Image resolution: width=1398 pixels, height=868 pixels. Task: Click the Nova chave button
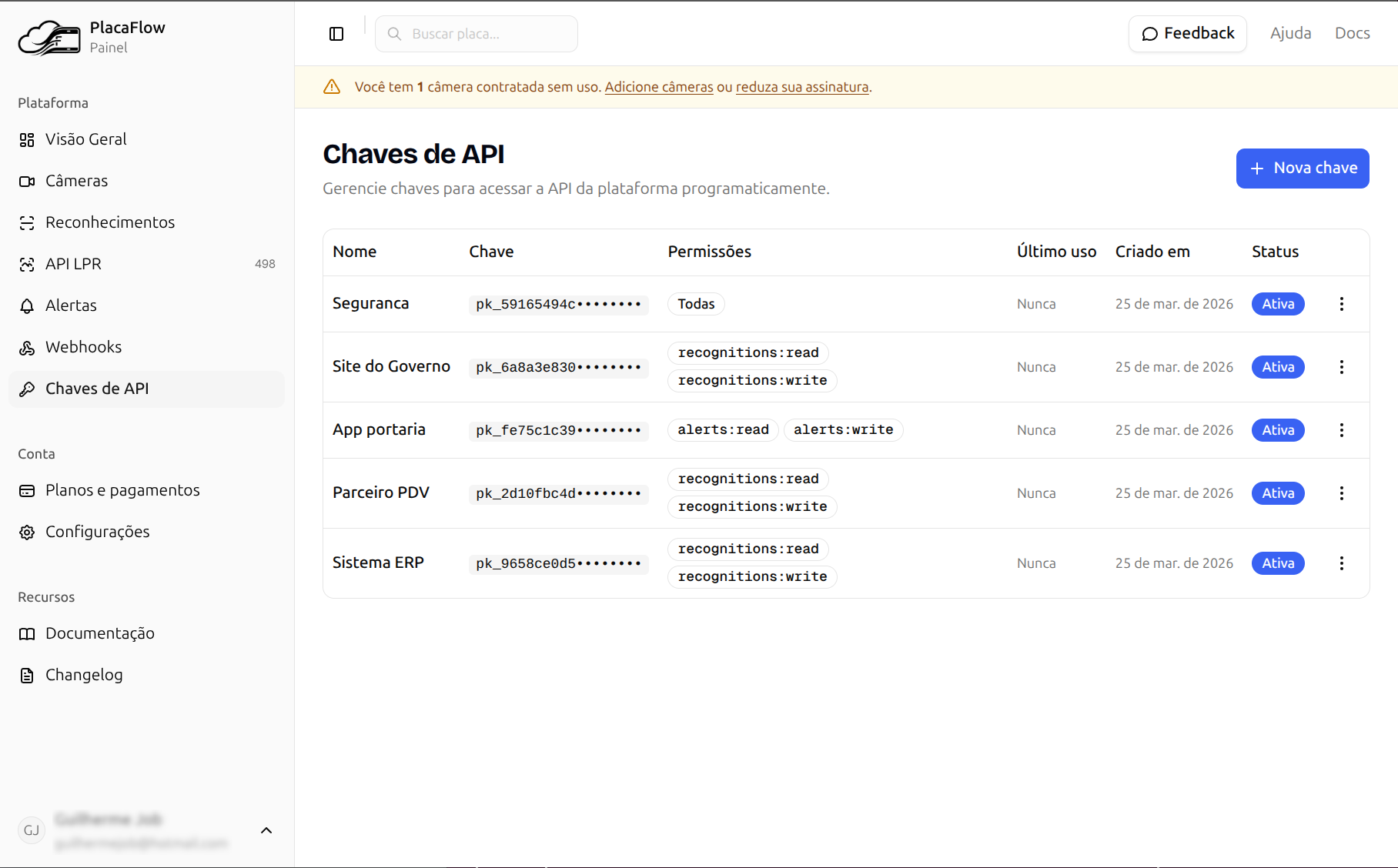pos(1302,169)
